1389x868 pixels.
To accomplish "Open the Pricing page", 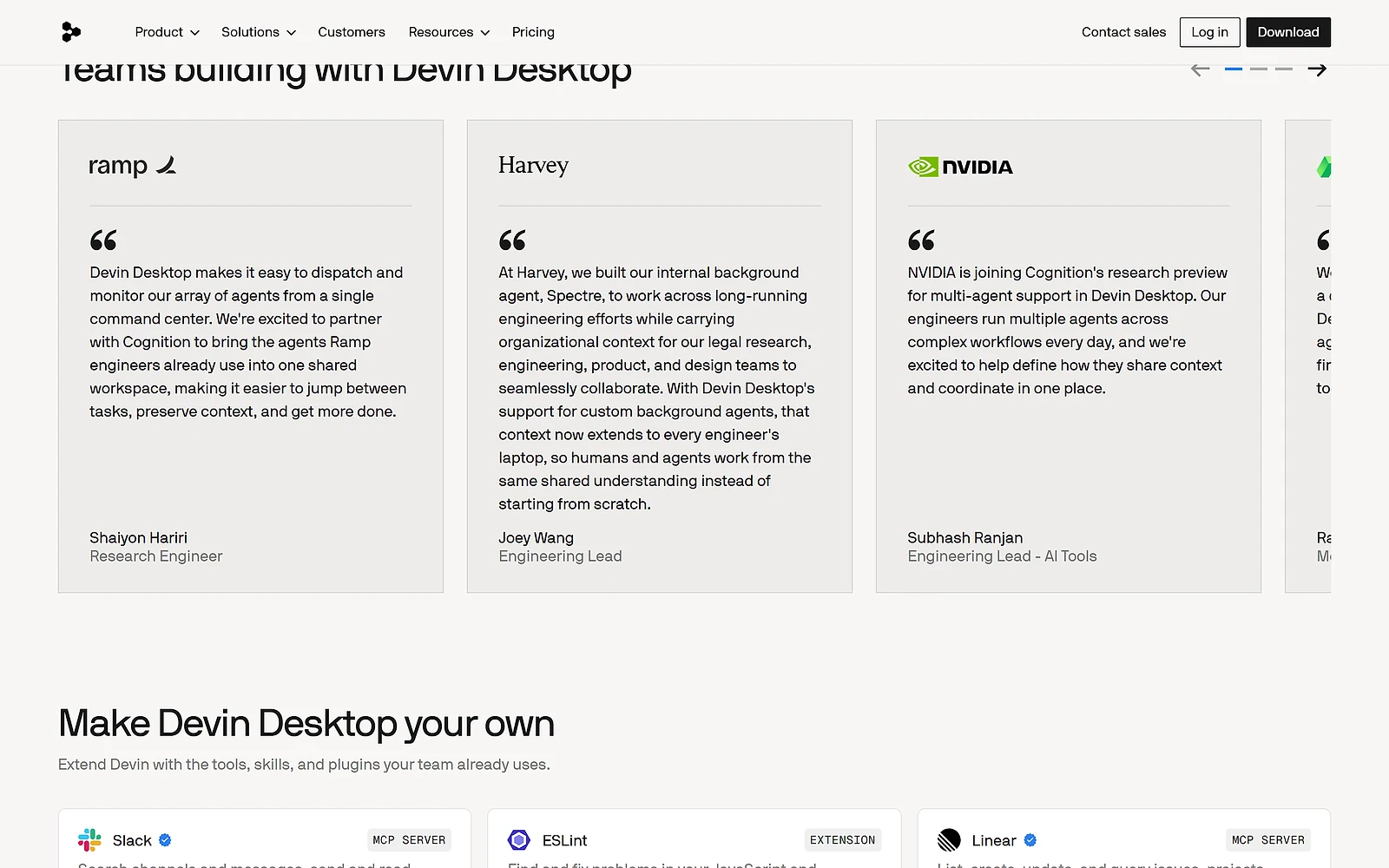I will (x=533, y=32).
